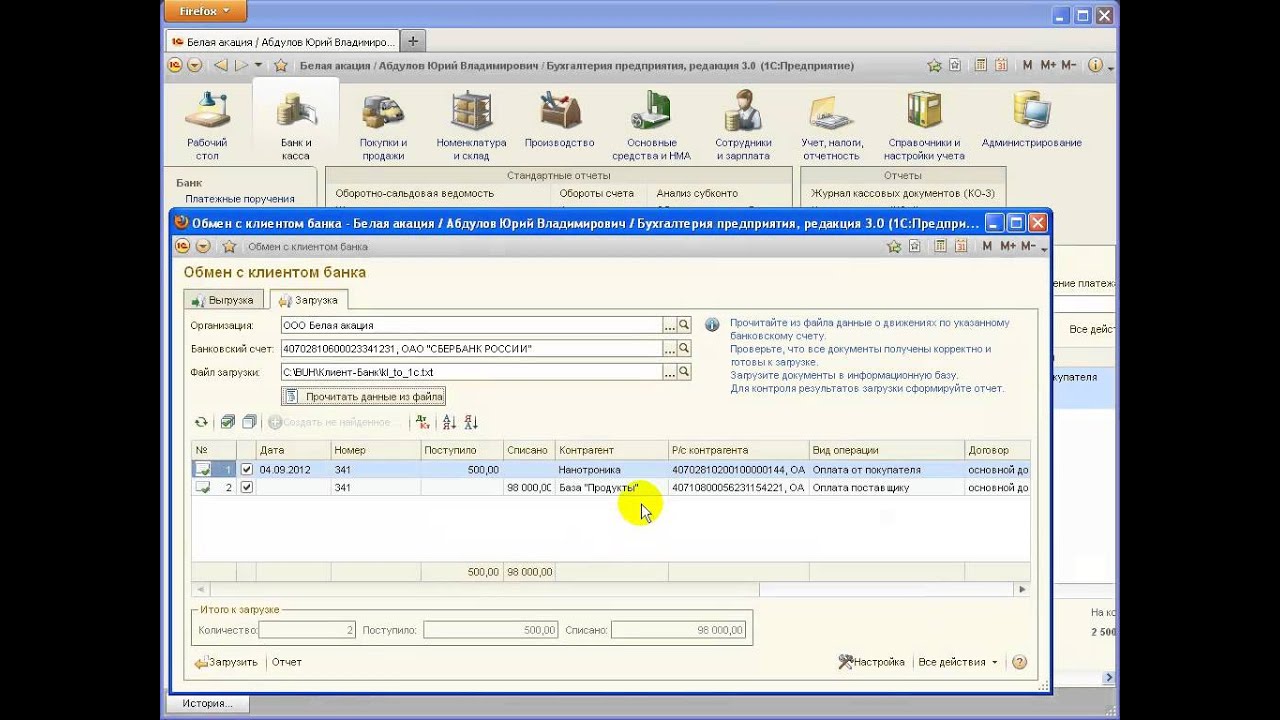Open the Firefox menu dropdown
This screenshot has width=1280, height=720.
(x=204, y=11)
